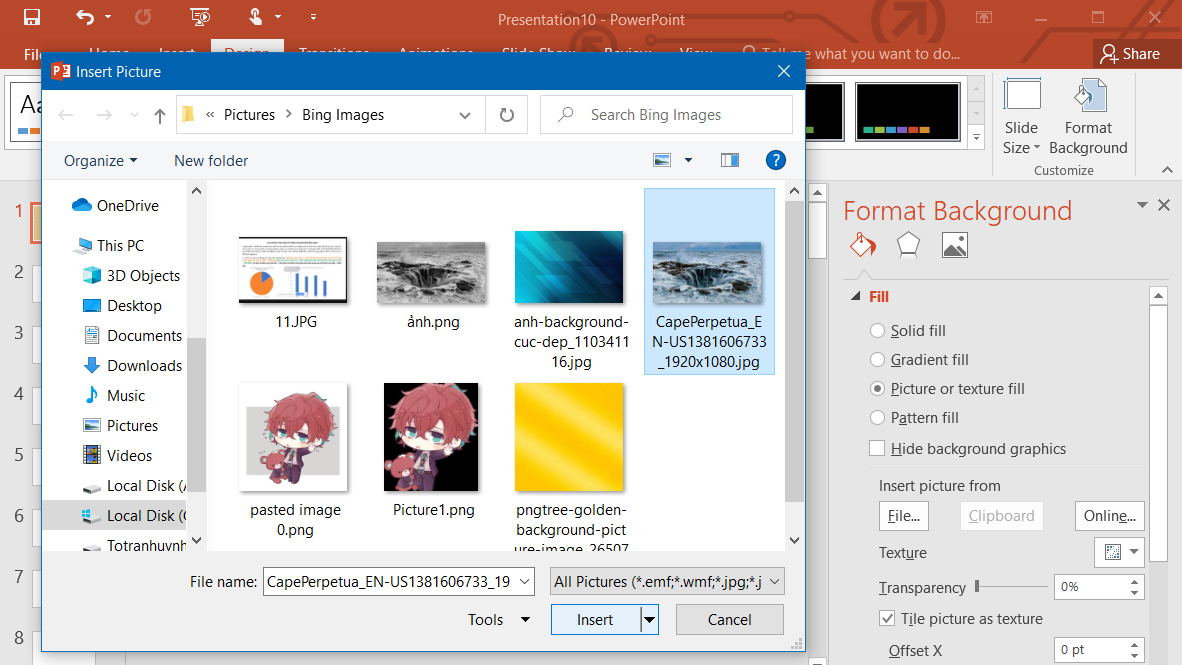Select the Picture tab icon in pane
This screenshot has width=1182, height=665.
click(x=954, y=245)
